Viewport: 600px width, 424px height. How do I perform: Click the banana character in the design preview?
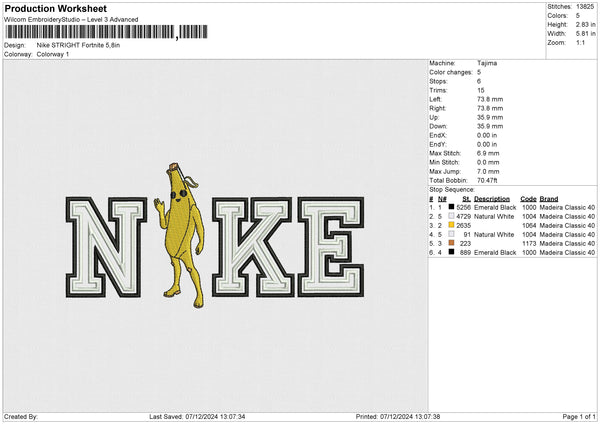pyautogui.click(x=181, y=235)
